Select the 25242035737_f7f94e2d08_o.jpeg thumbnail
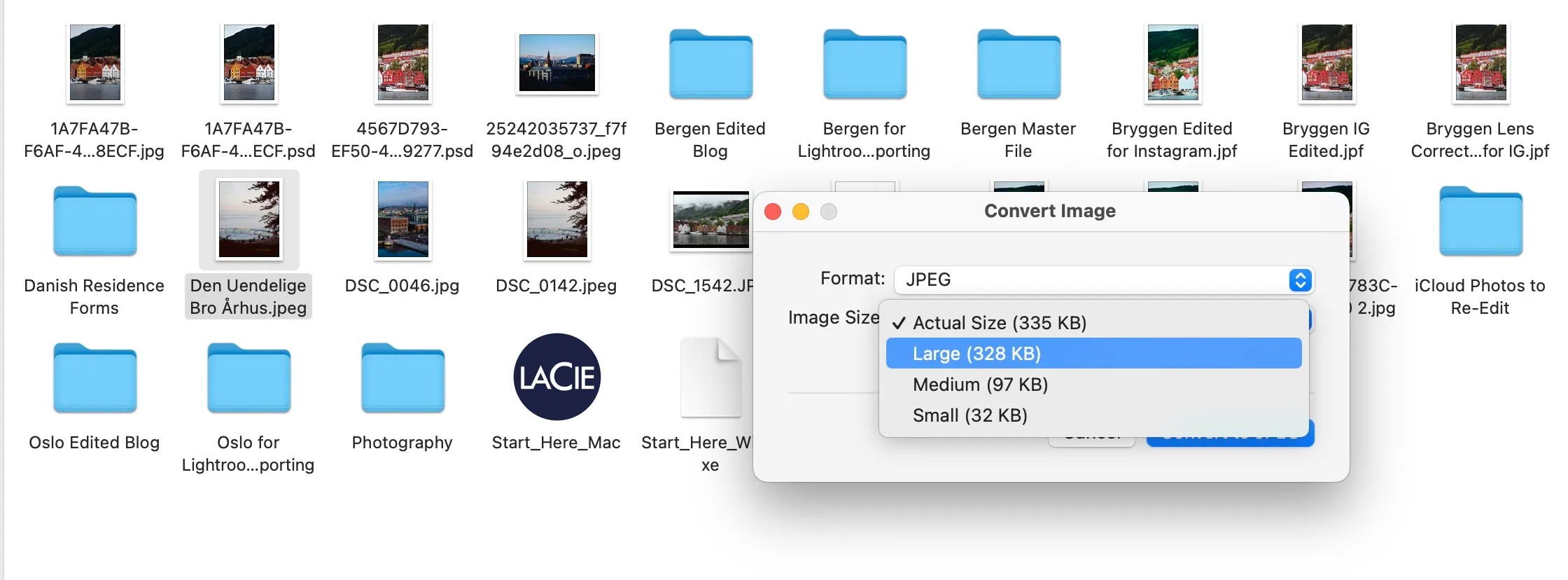The width and height of the screenshot is (1568, 580). [x=556, y=63]
